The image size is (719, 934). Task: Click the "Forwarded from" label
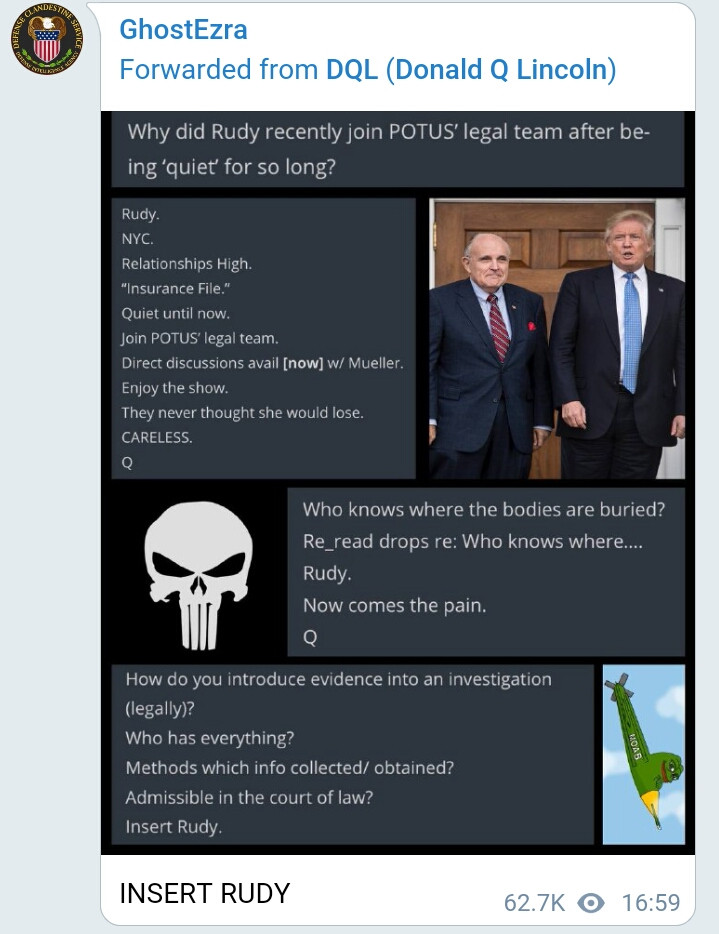coord(219,70)
